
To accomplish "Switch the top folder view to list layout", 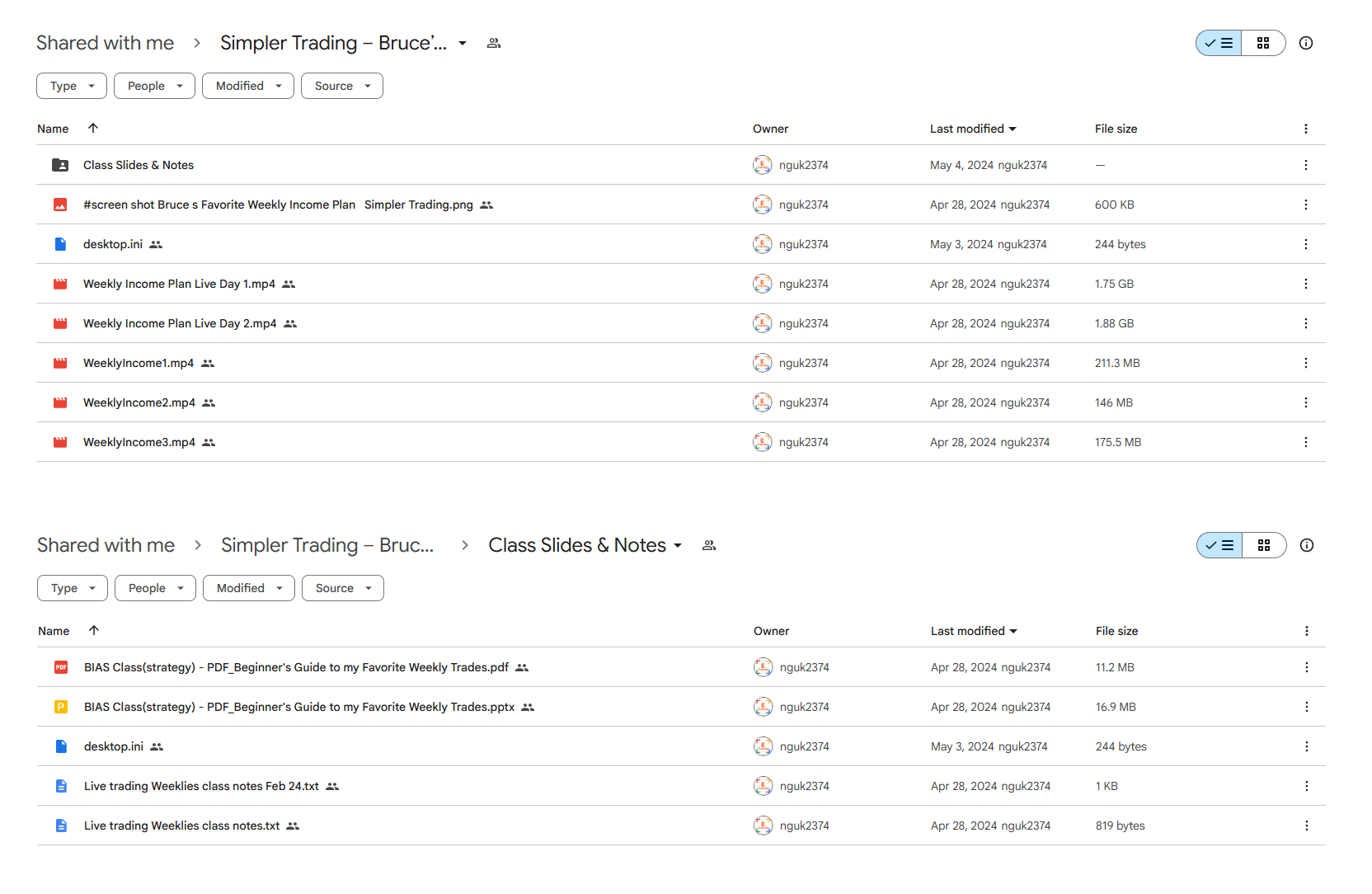I will [1219, 43].
